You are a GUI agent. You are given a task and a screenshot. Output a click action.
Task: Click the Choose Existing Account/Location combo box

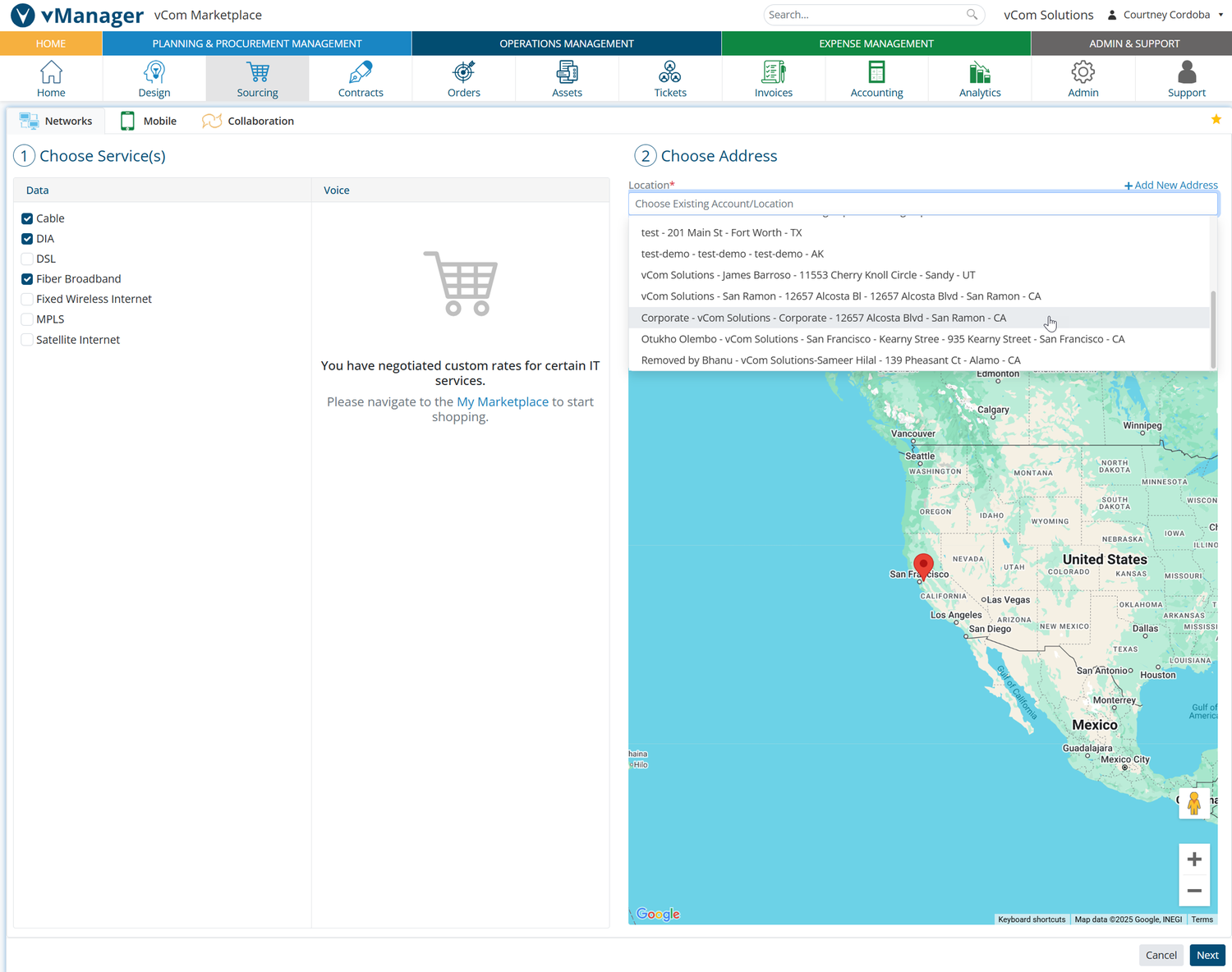coord(923,204)
